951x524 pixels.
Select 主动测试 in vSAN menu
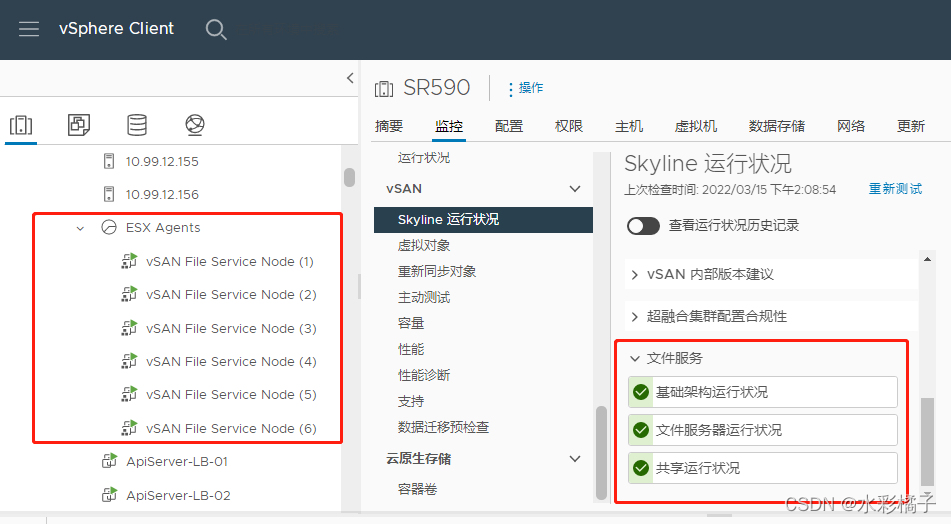[x=424, y=297]
